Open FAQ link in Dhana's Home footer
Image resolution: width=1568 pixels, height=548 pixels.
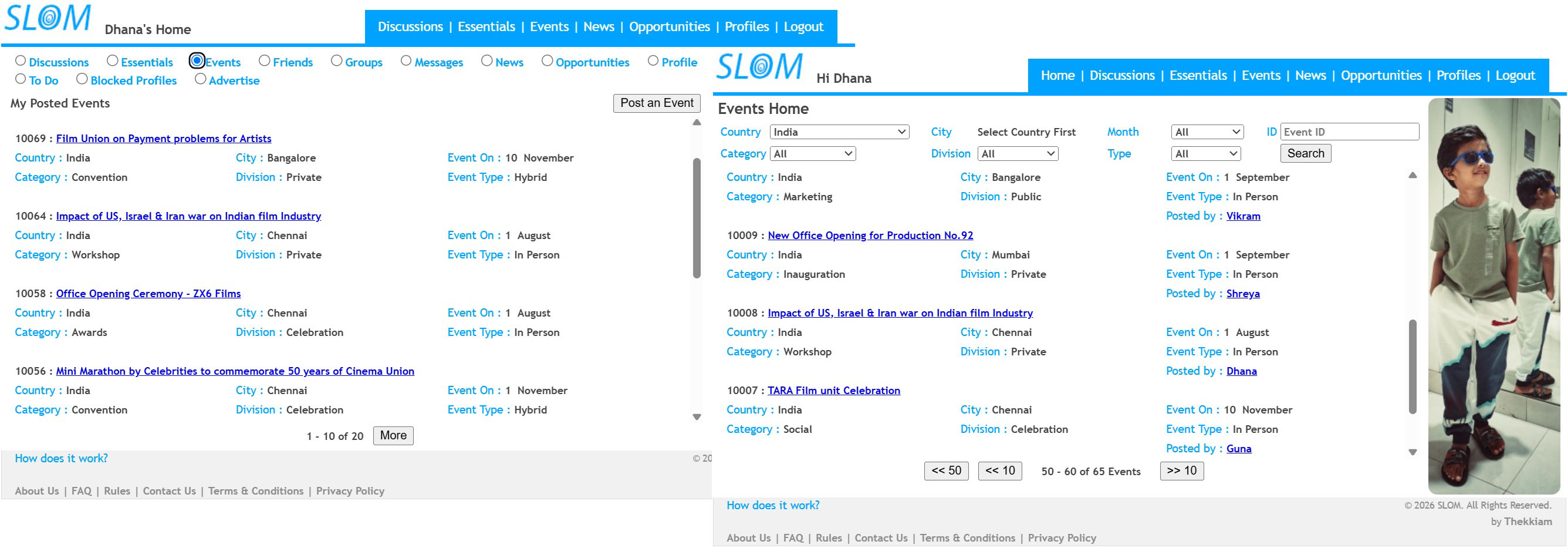(x=81, y=491)
